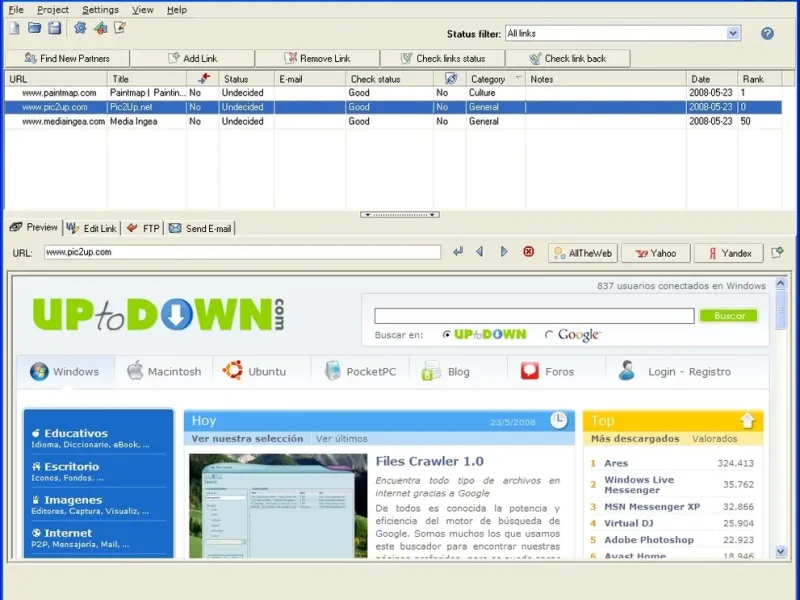Search with the AllTheWeb button
The width and height of the screenshot is (800, 600).
click(583, 253)
